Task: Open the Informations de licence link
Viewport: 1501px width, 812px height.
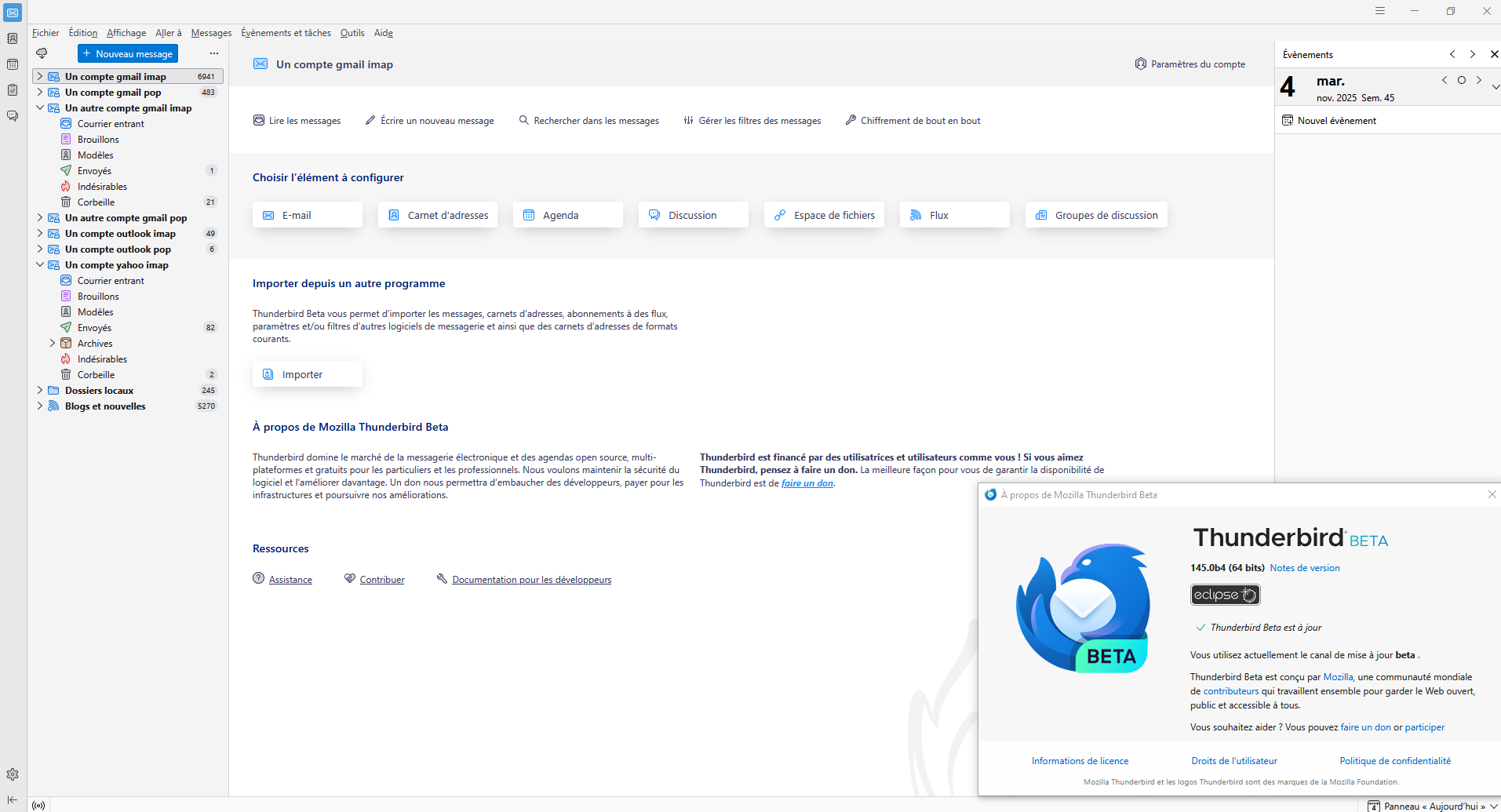Action: point(1080,761)
